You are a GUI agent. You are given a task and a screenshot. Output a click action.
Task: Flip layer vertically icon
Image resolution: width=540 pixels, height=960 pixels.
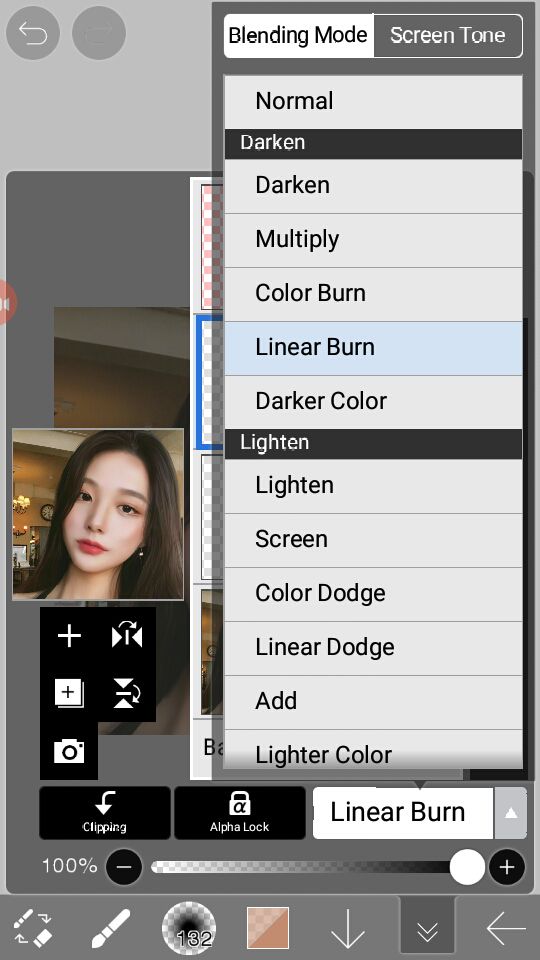tap(127, 694)
